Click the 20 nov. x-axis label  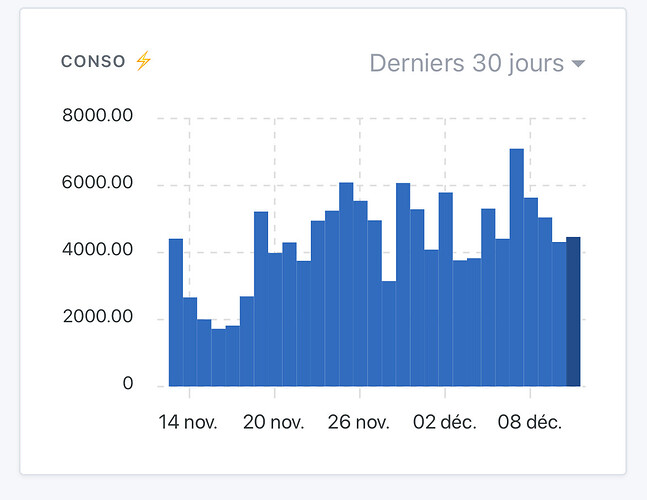(274, 422)
